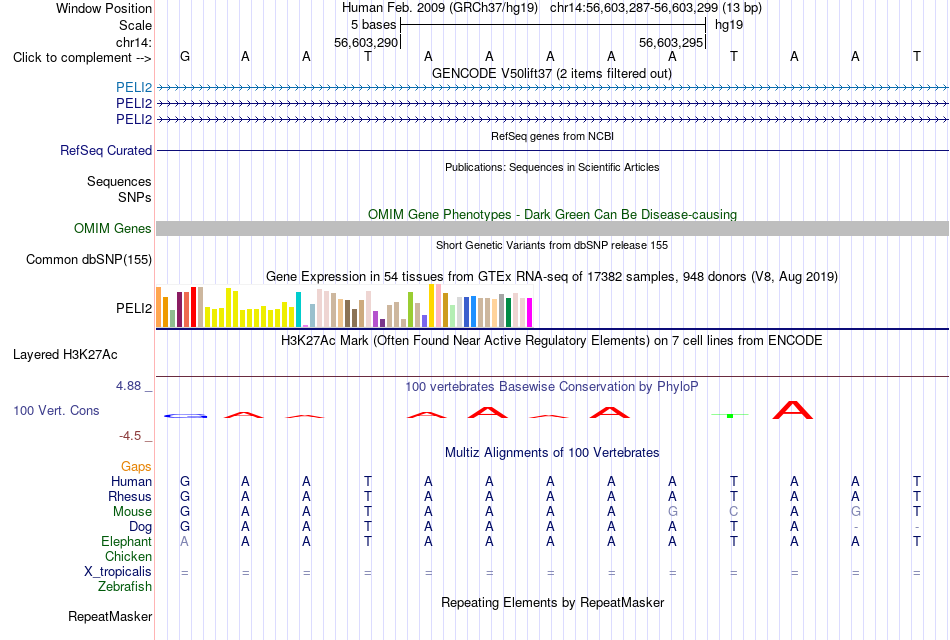Click the -4.5 PhyloP lower limit

[x=130, y=436]
